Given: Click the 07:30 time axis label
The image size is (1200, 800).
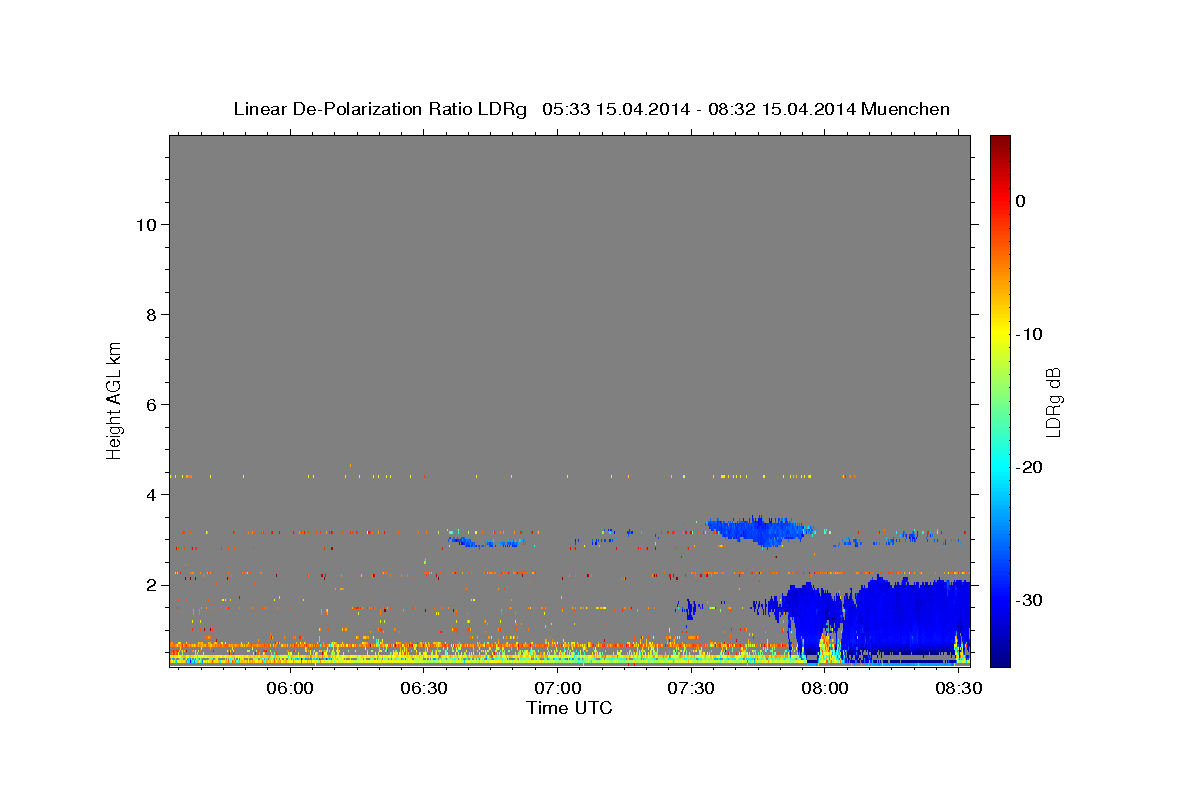Looking at the screenshot, I should click(x=692, y=688).
